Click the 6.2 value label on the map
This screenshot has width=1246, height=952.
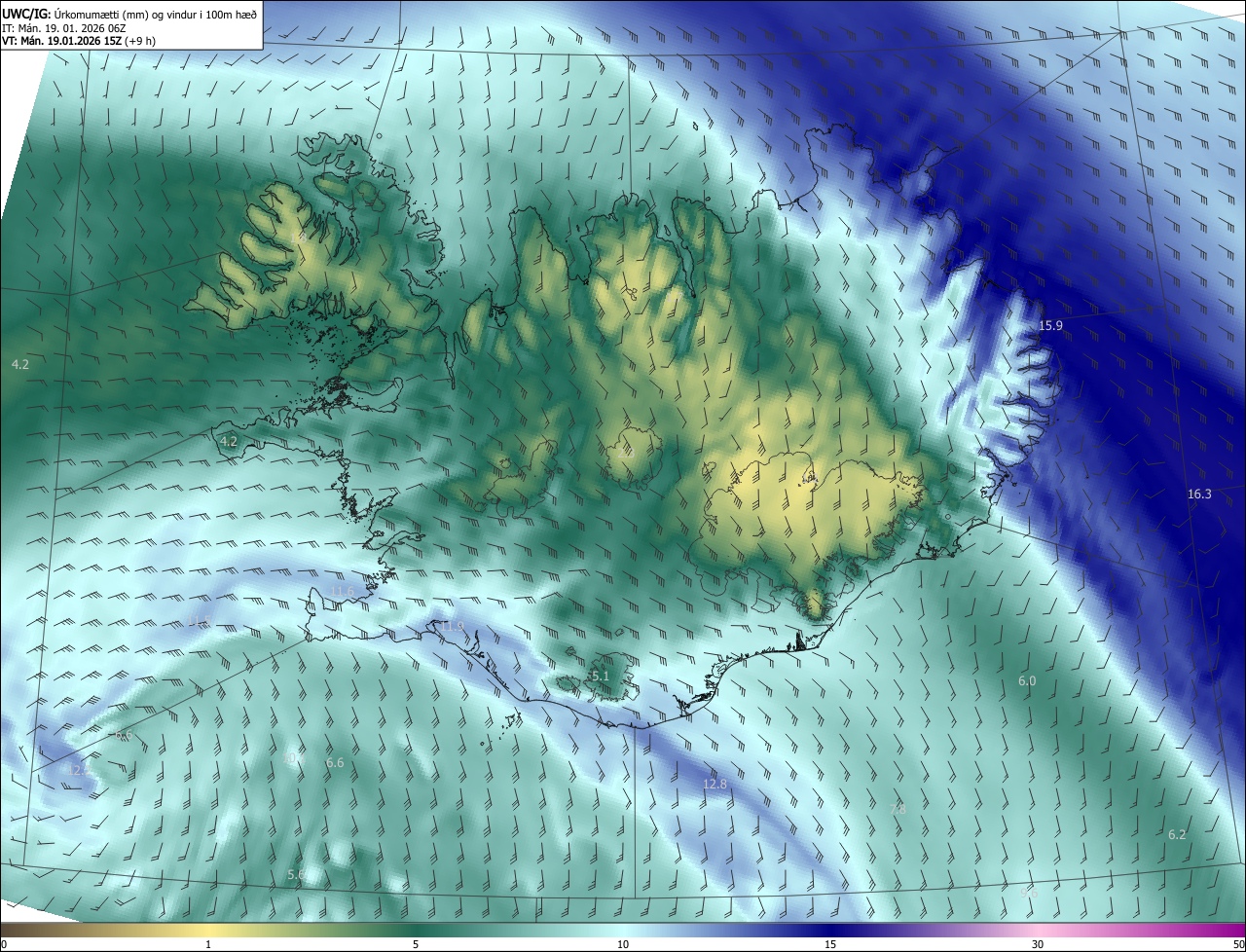click(1177, 834)
